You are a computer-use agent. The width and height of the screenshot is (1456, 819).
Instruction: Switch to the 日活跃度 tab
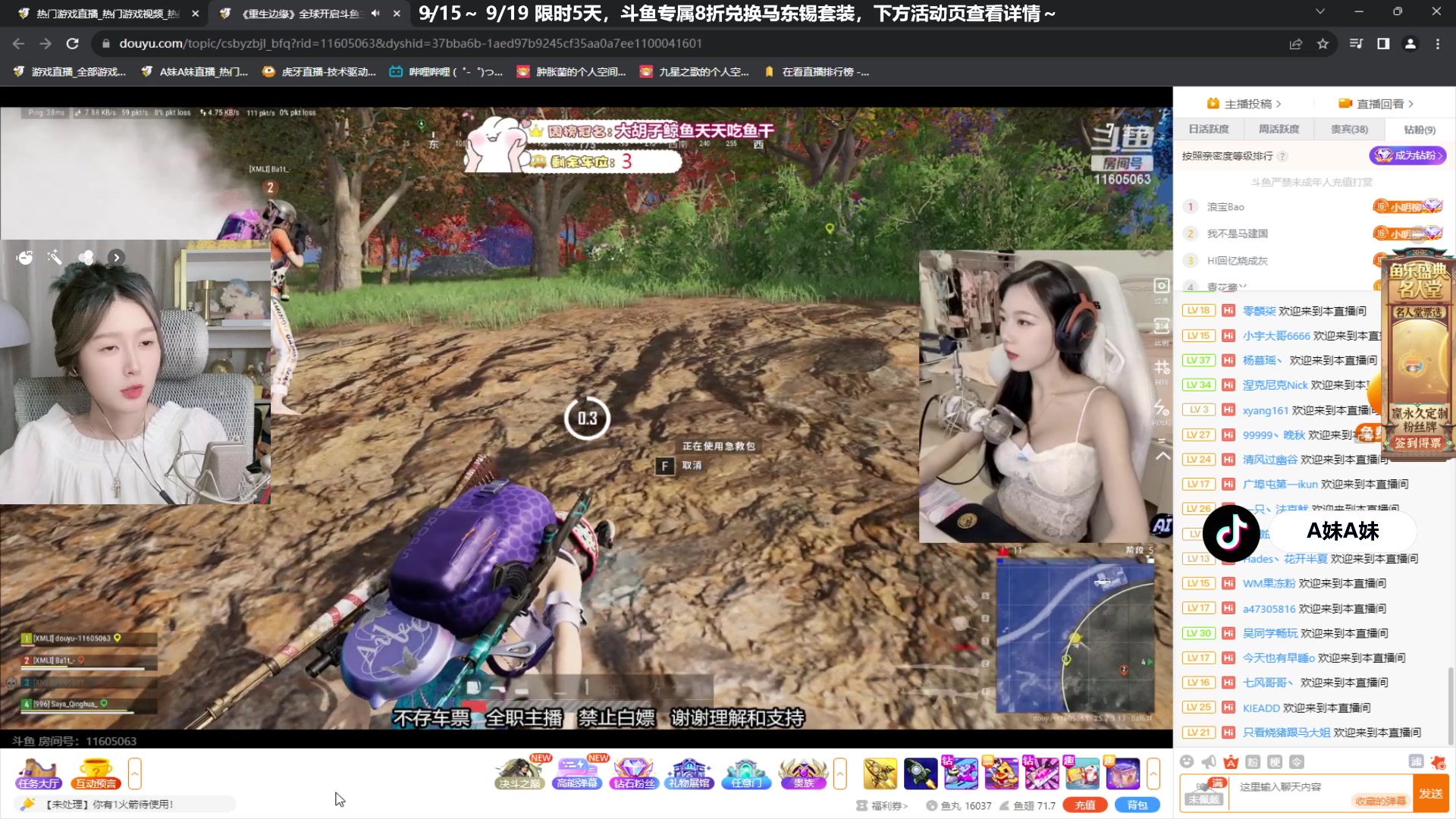click(x=1209, y=130)
